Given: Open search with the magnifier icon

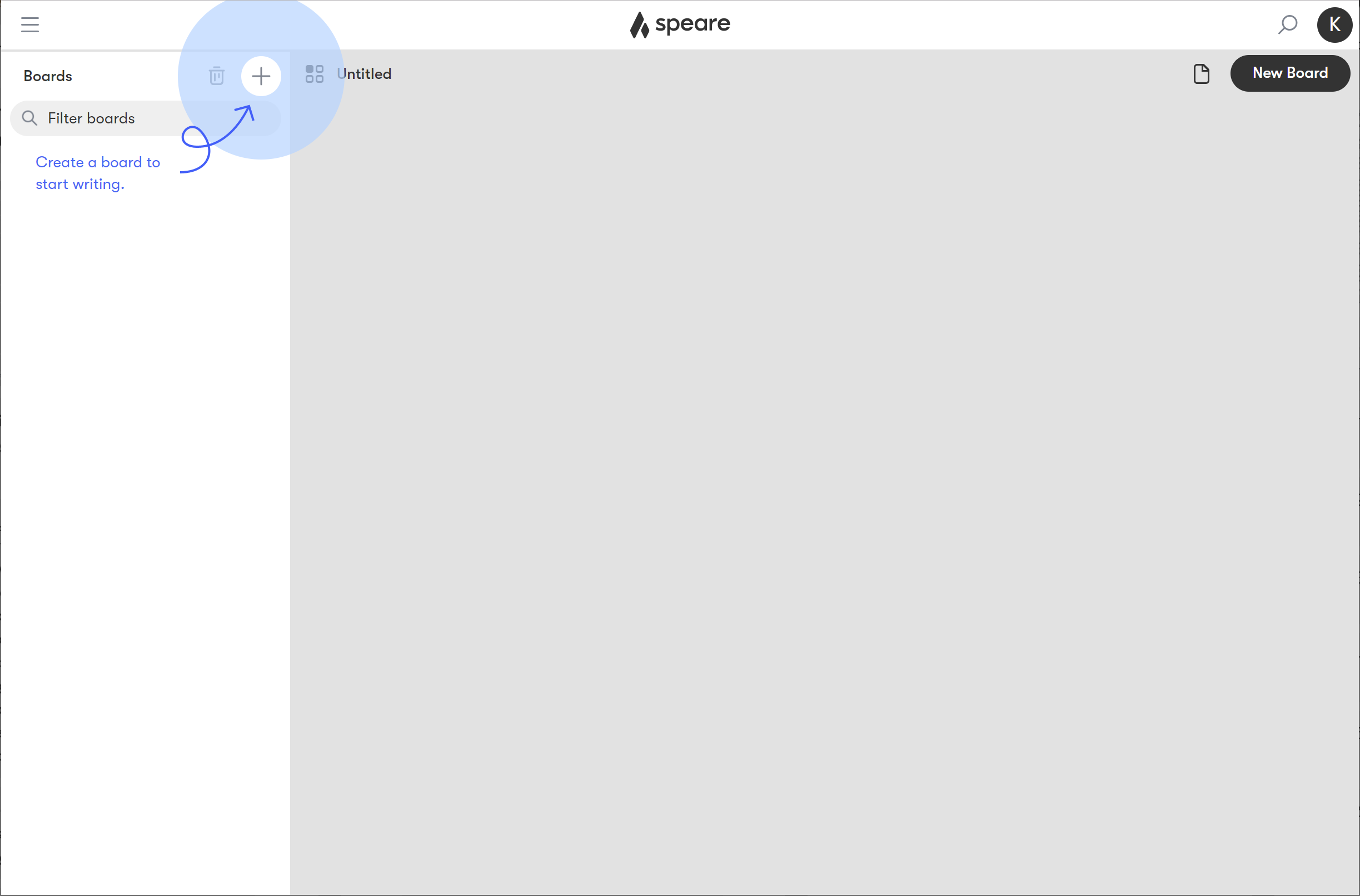Looking at the screenshot, I should [x=1288, y=24].
